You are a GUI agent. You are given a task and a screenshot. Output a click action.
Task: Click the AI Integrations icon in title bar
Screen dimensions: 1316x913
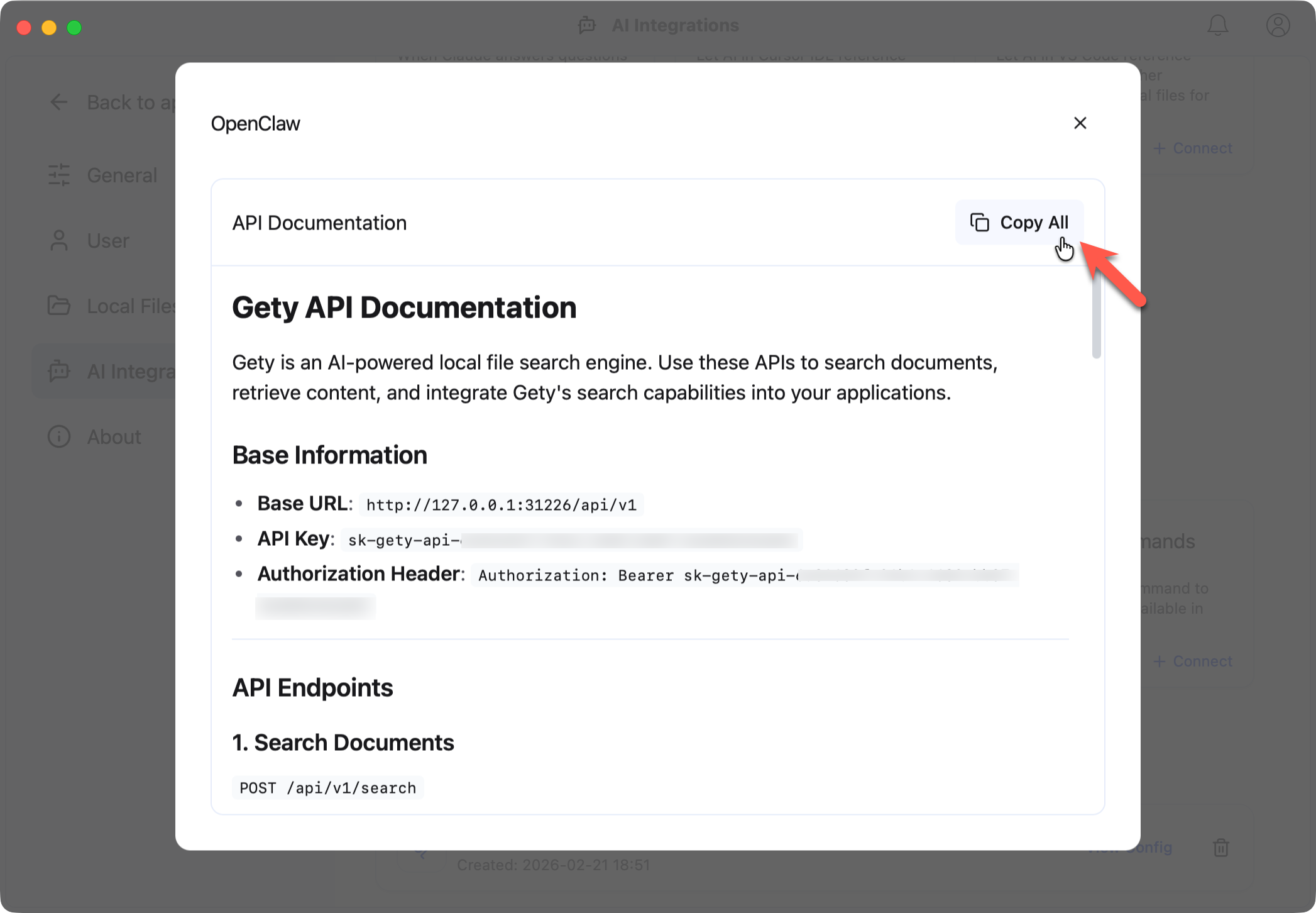point(586,25)
